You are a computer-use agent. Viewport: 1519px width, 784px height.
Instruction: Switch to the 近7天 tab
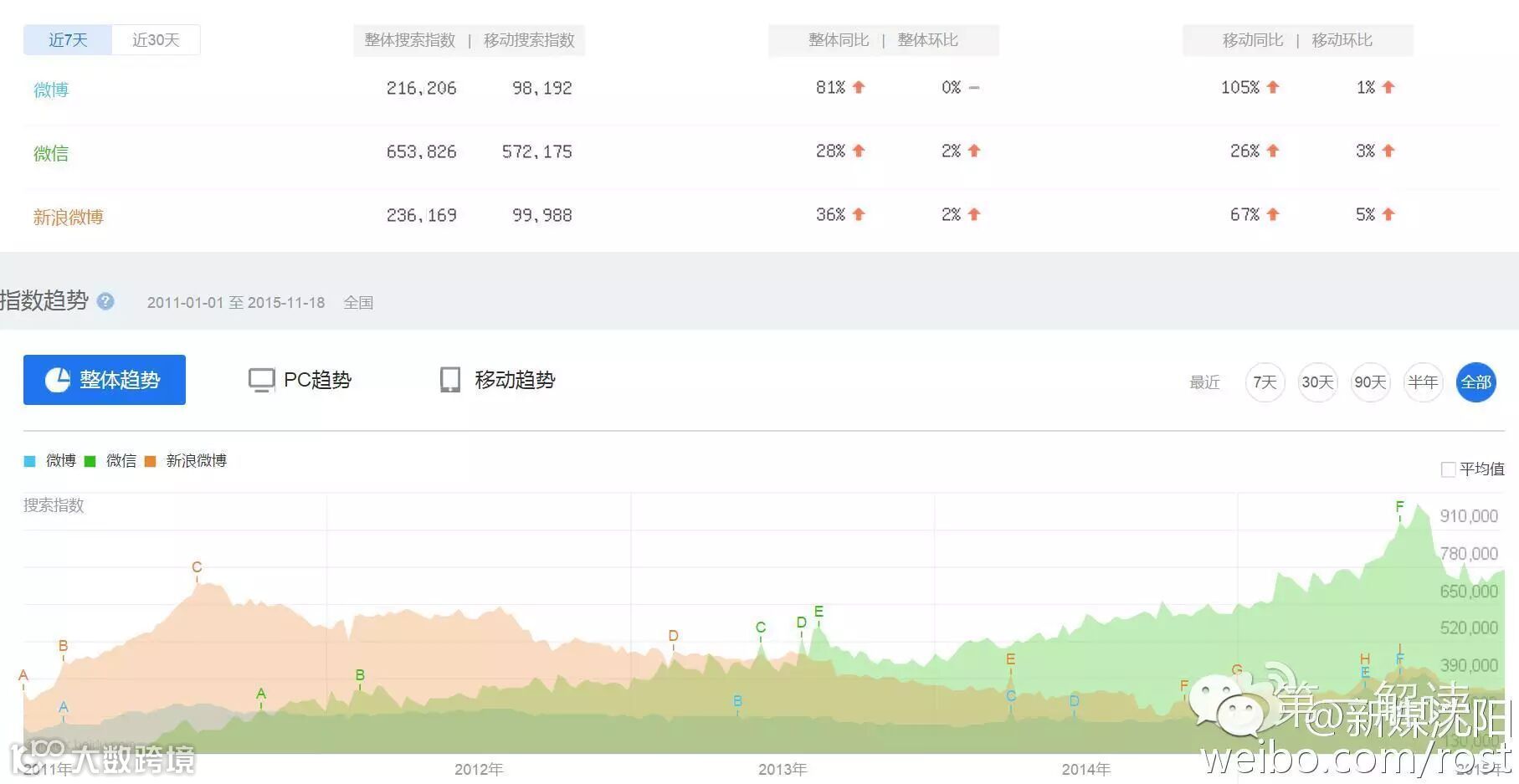[x=68, y=40]
